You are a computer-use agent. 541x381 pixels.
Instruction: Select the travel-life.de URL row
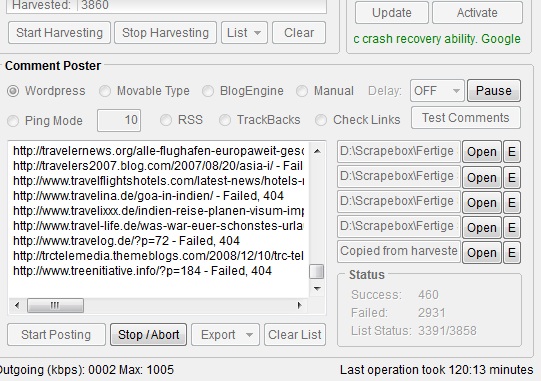click(x=159, y=226)
